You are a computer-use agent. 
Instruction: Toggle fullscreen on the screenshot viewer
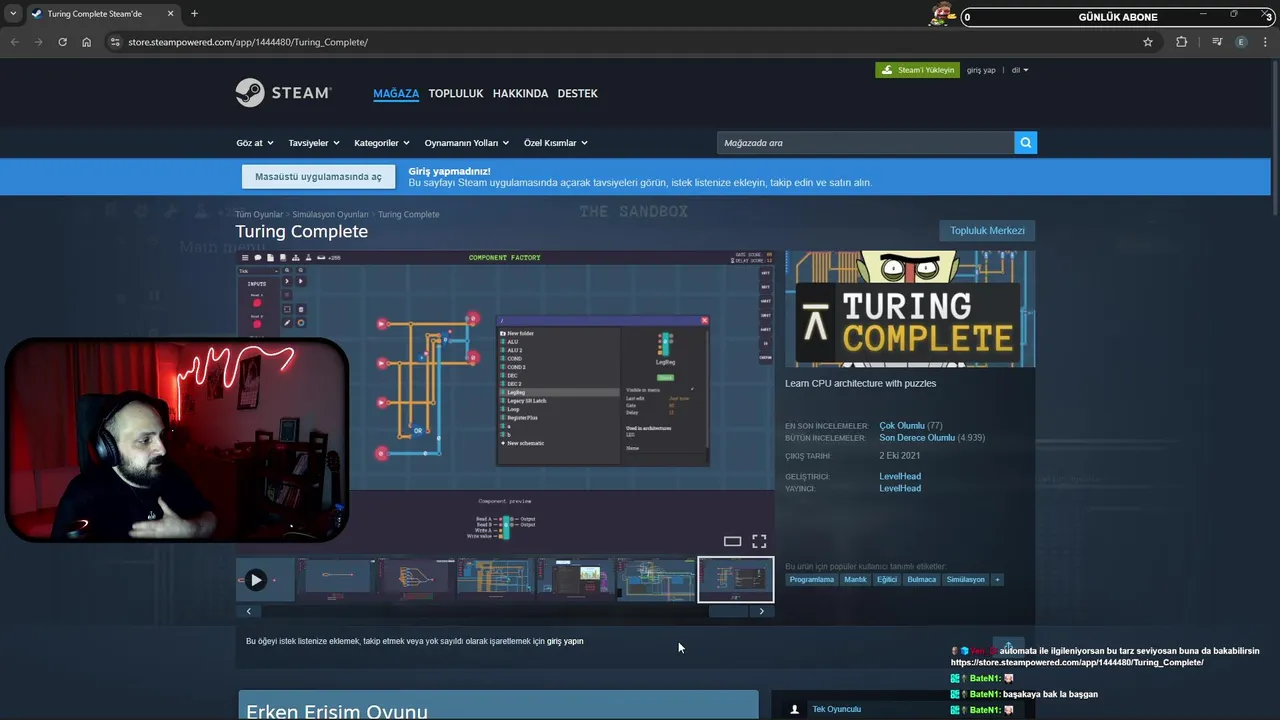(759, 541)
